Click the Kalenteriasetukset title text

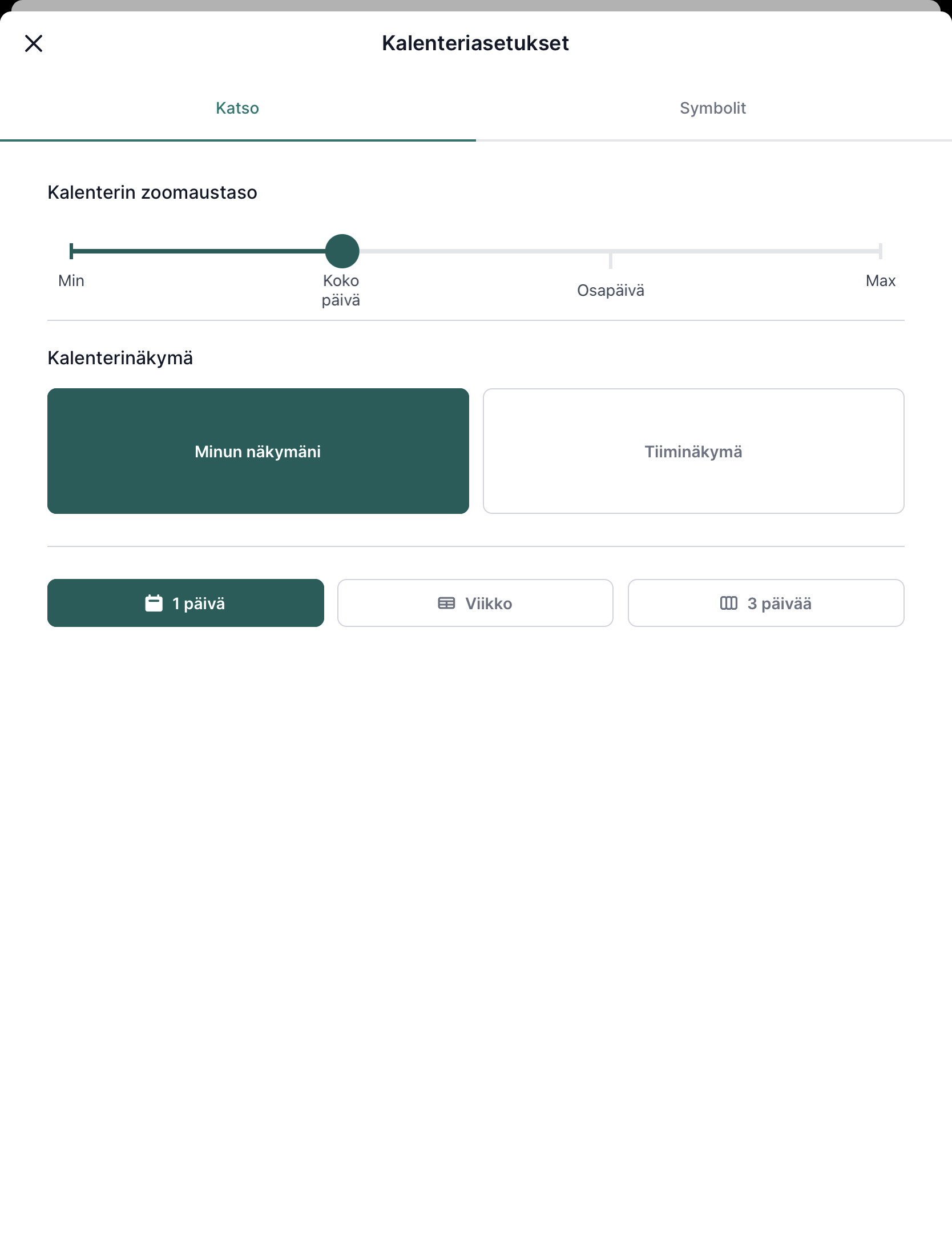[475, 43]
